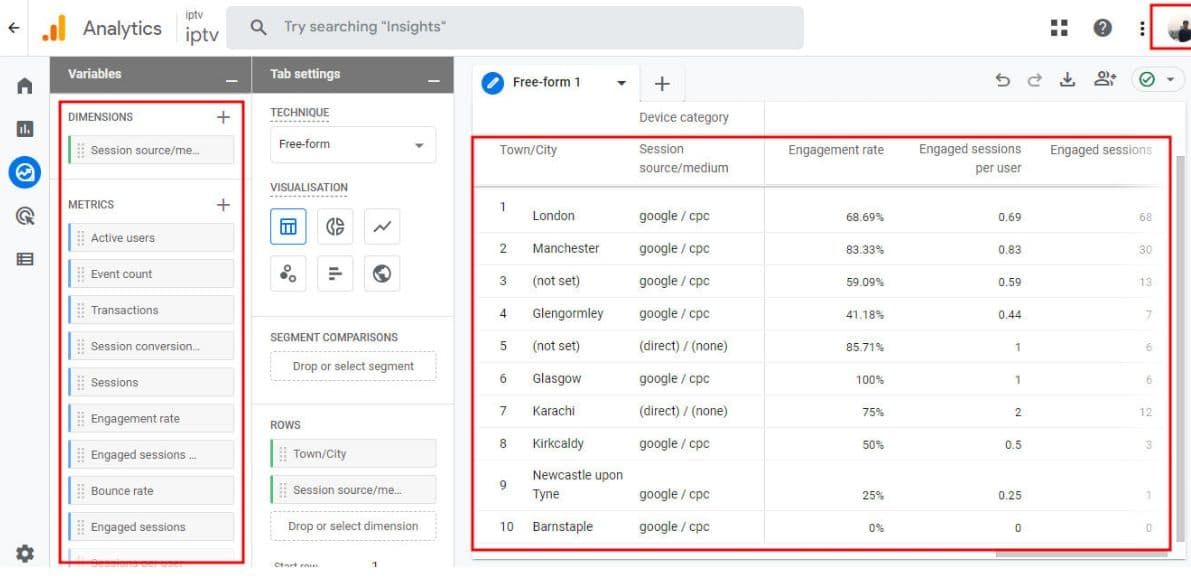Open Advertising icon in left sidebar
Image resolution: width=1191 pixels, height=583 pixels.
(24, 216)
